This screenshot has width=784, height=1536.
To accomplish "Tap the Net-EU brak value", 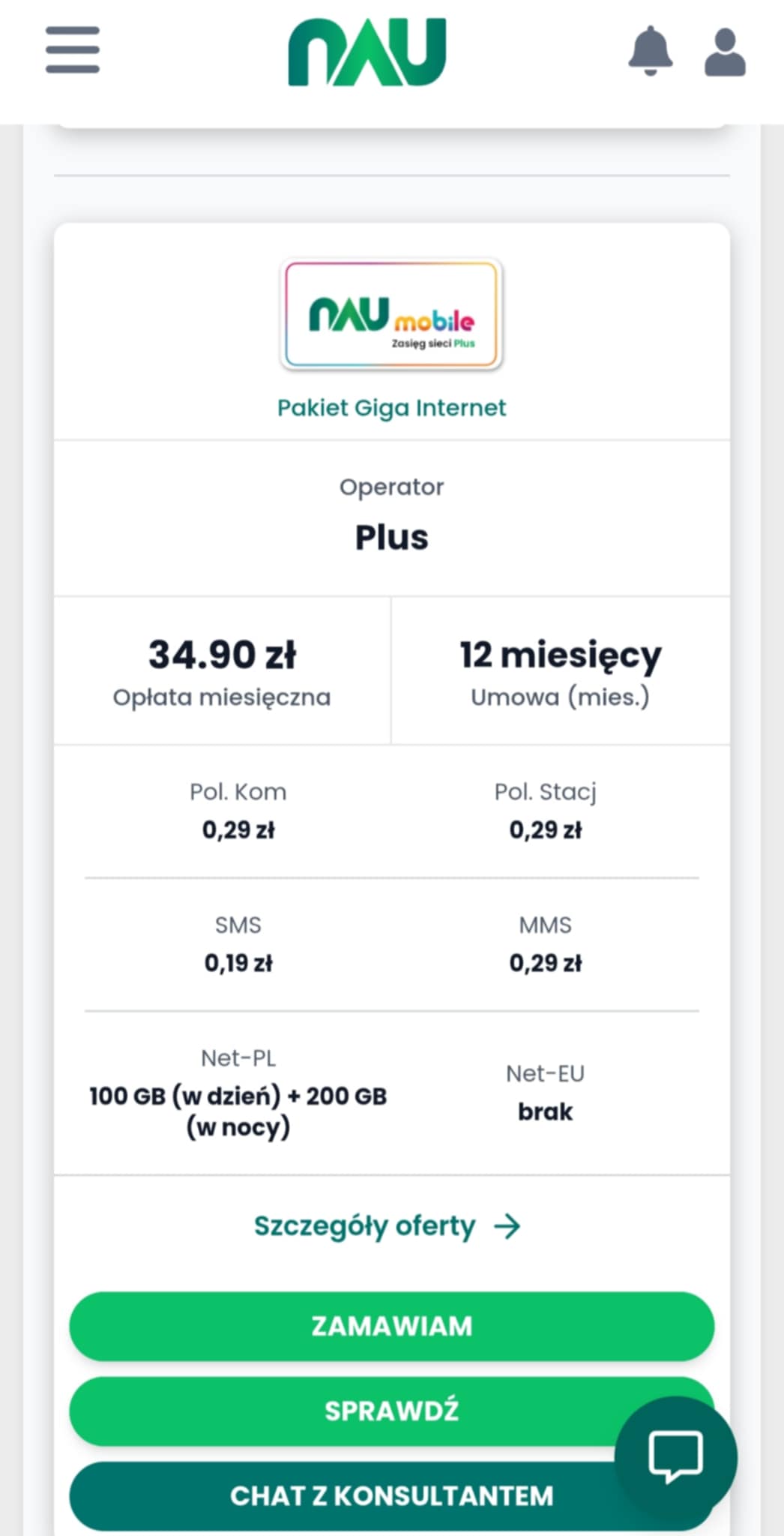I will (545, 1111).
